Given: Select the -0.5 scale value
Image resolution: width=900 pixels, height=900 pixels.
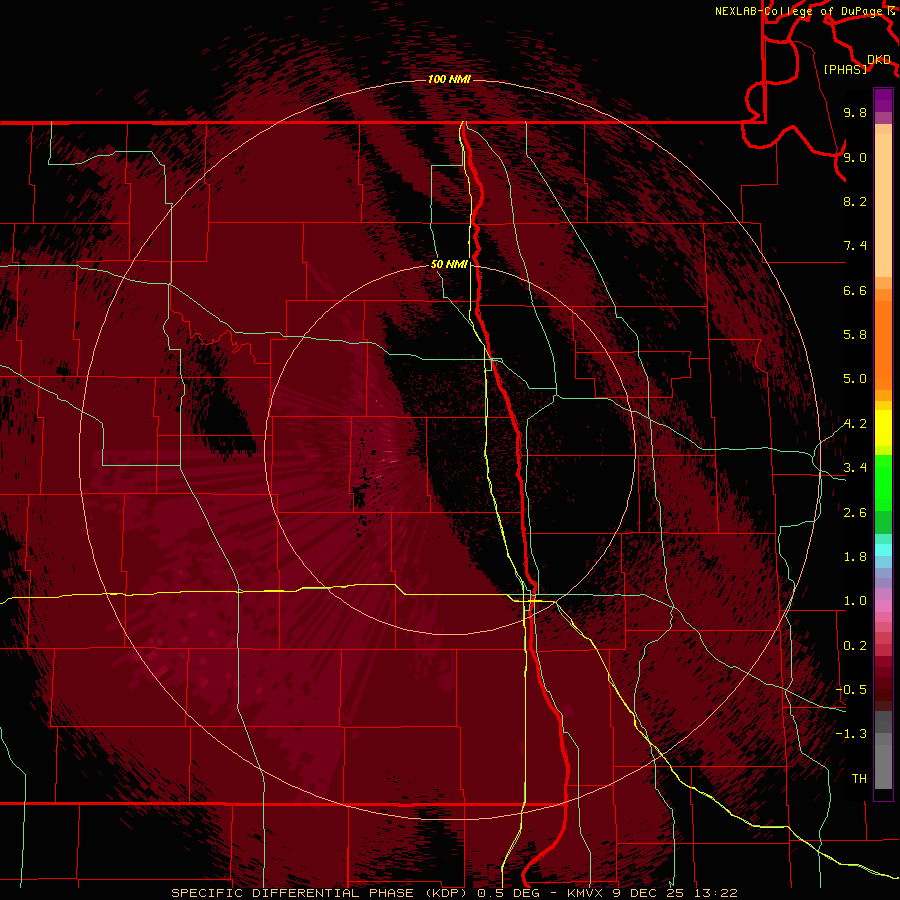Looking at the screenshot, I should point(851,690).
